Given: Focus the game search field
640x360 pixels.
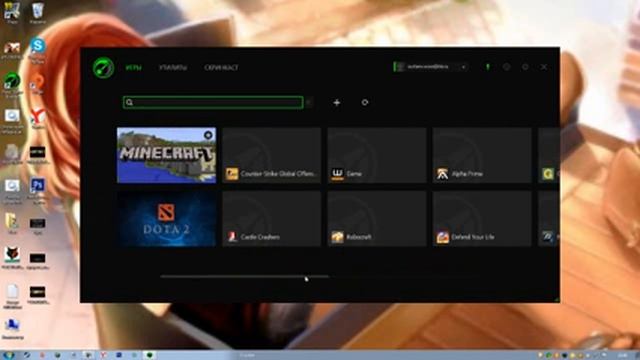Looking at the screenshot, I should [x=213, y=102].
